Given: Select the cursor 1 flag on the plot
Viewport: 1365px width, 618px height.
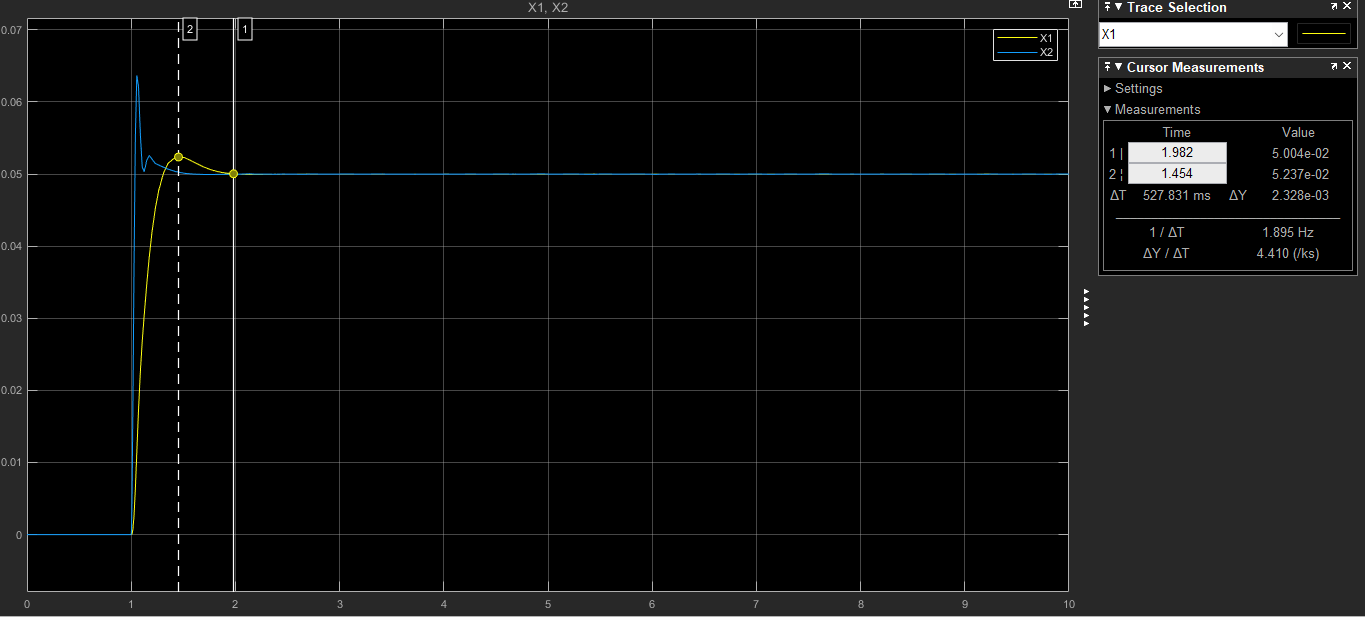Looking at the screenshot, I should point(245,30).
